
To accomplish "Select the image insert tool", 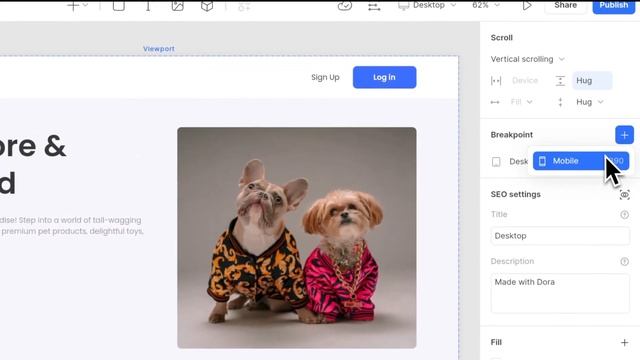I will pyautogui.click(x=178, y=5).
